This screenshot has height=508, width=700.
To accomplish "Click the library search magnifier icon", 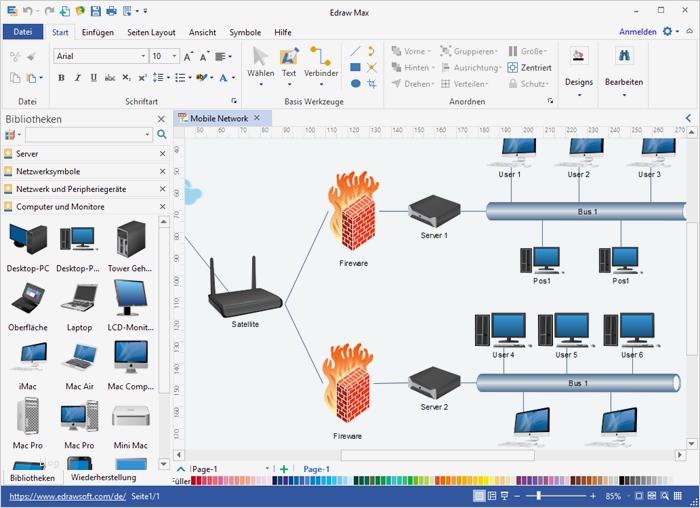I will click(x=161, y=134).
